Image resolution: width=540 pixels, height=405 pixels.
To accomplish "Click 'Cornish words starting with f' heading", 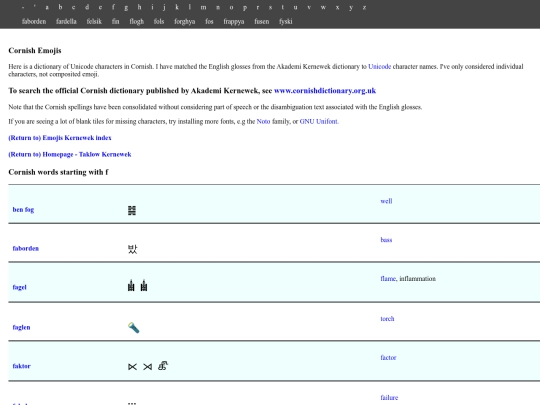I will (58, 172).
